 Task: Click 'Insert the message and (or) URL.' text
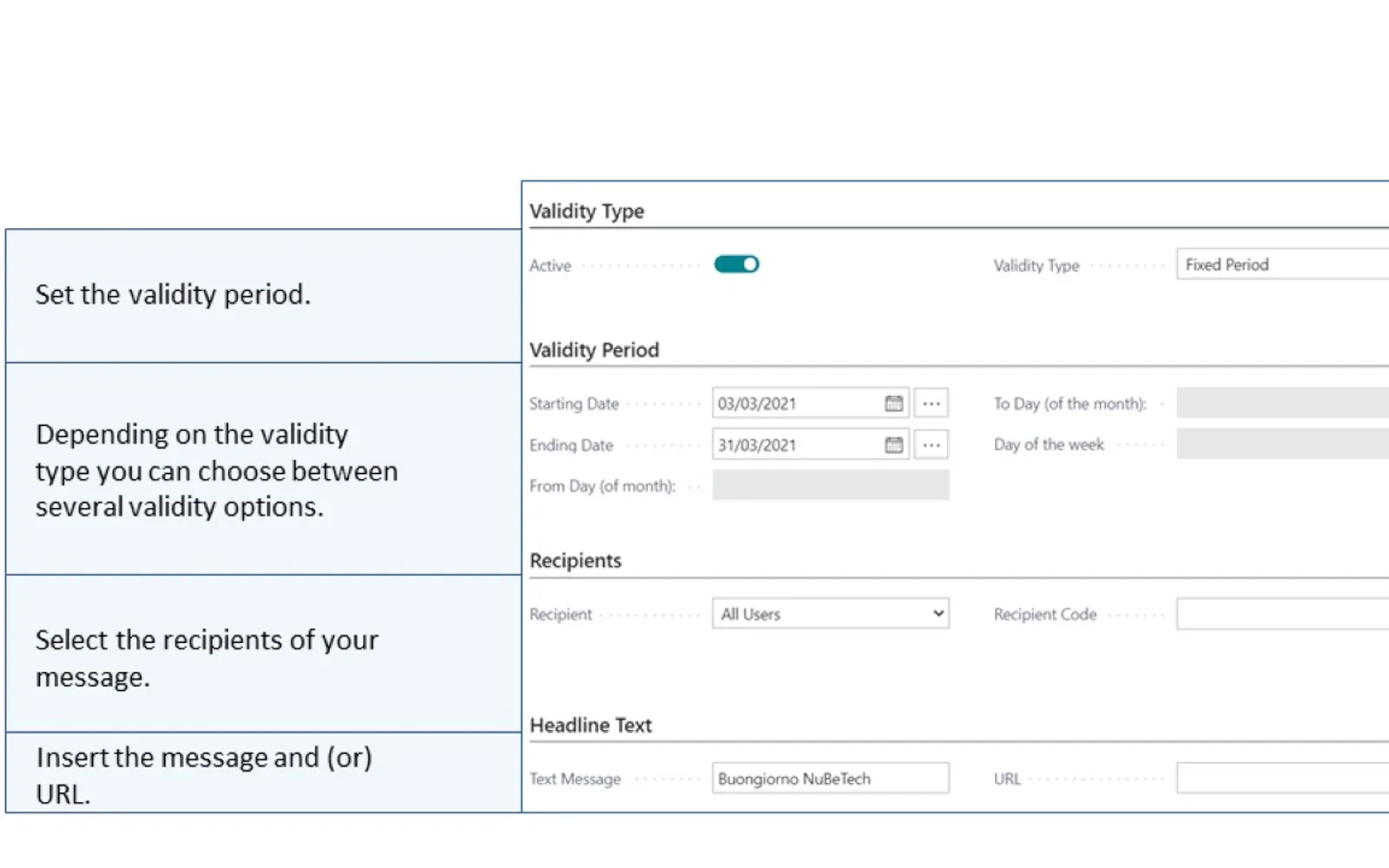coord(204,775)
